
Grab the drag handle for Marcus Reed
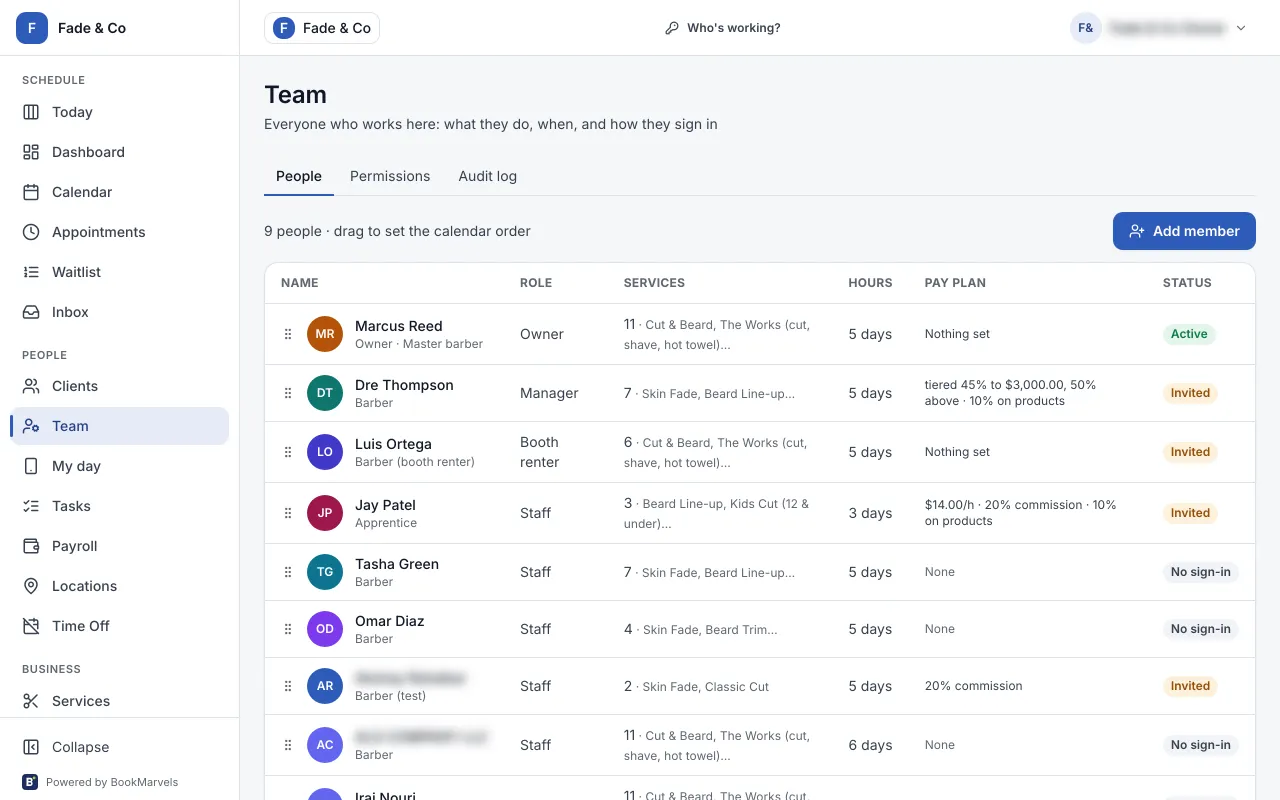click(288, 334)
